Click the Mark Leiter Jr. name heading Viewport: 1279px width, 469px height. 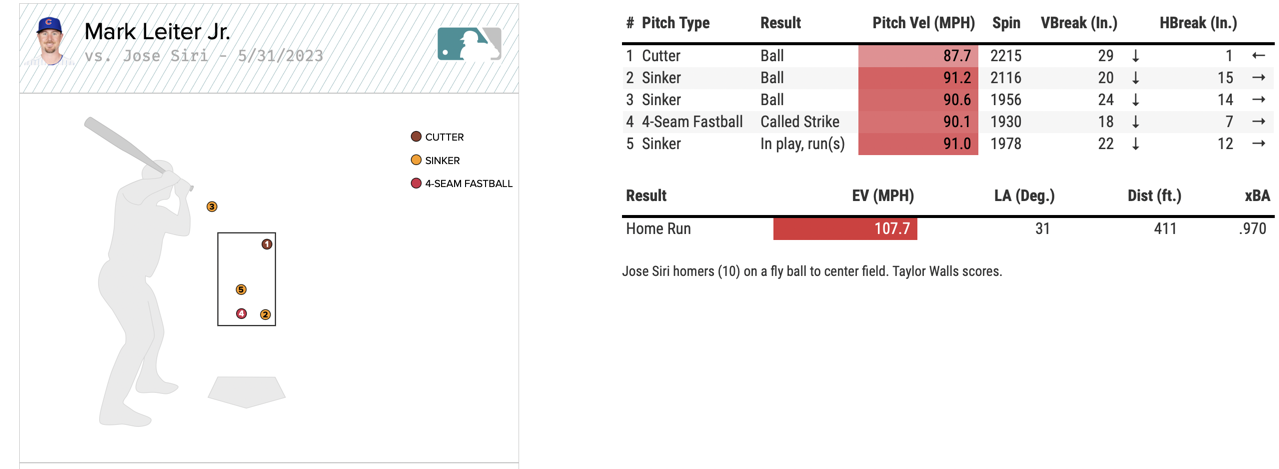[157, 32]
